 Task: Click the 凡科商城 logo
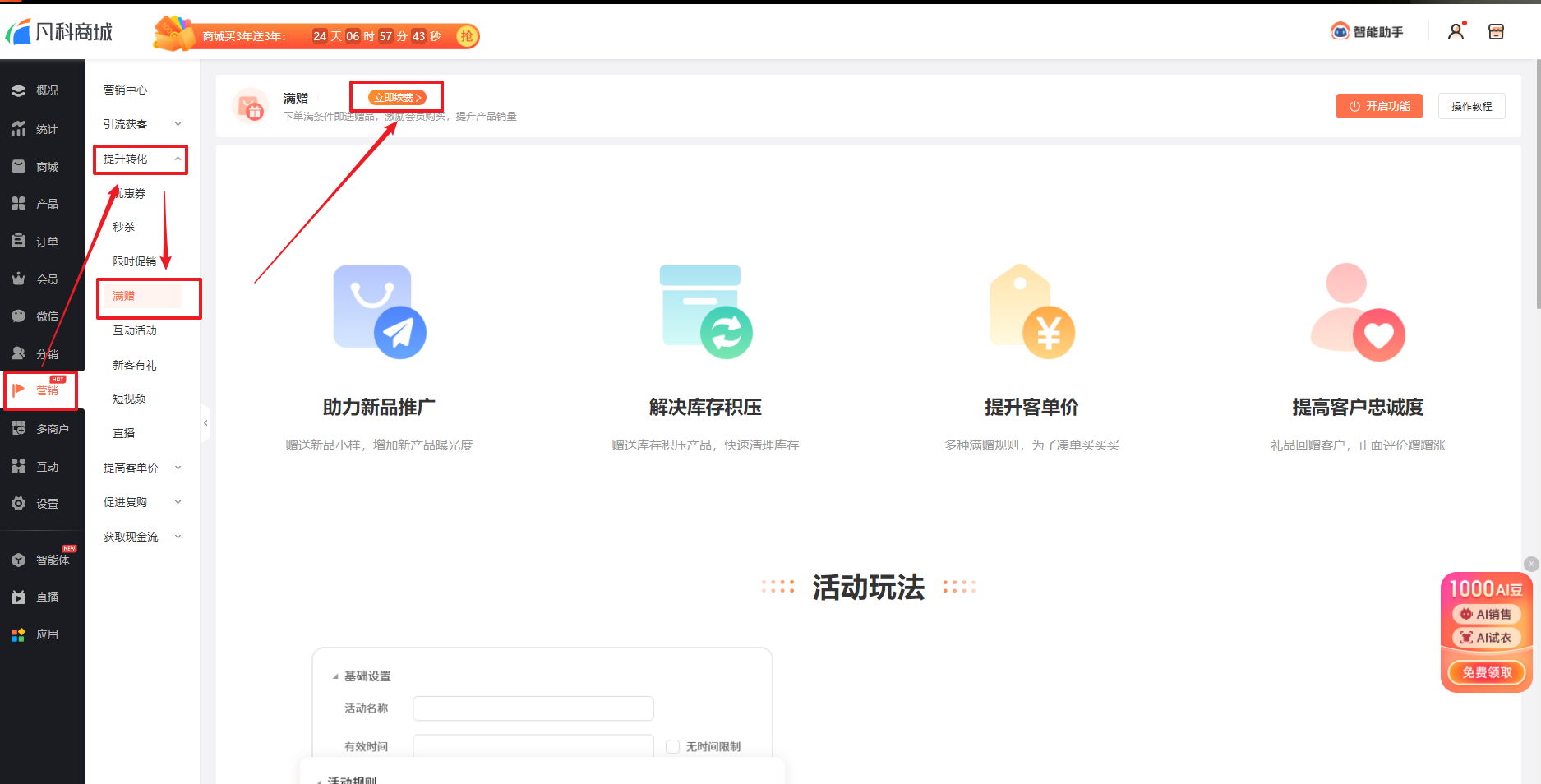pyautogui.click(x=59, y=32)
